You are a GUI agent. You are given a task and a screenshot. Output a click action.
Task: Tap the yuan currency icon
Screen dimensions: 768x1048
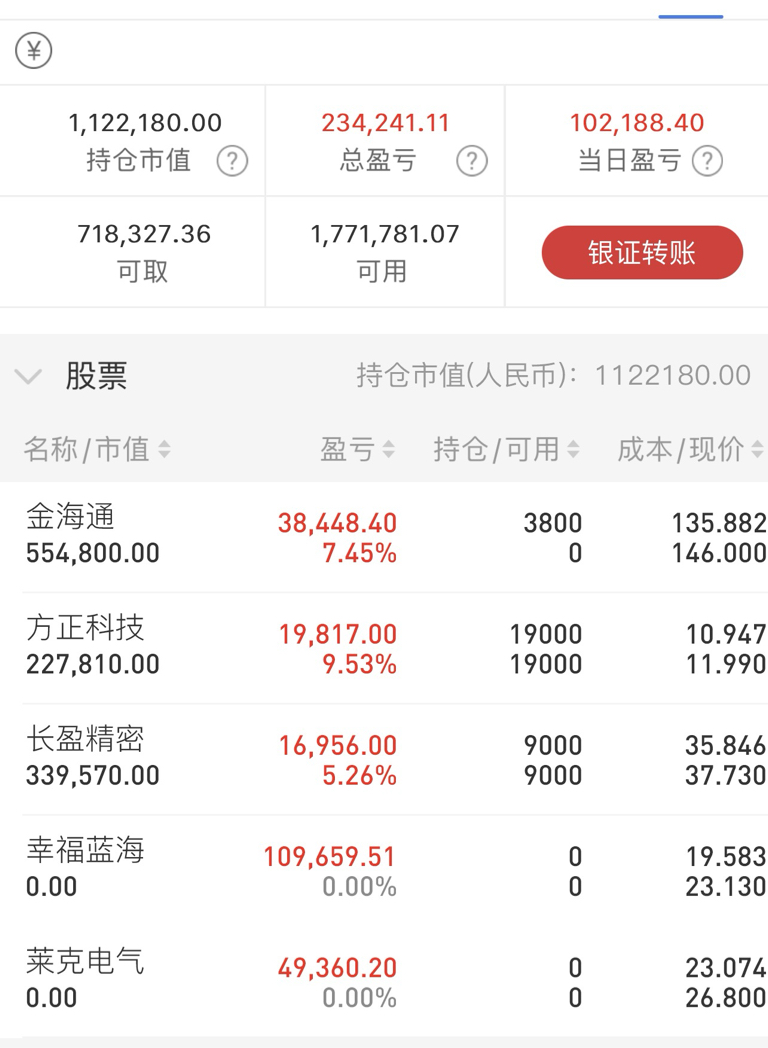click(33, 51)
